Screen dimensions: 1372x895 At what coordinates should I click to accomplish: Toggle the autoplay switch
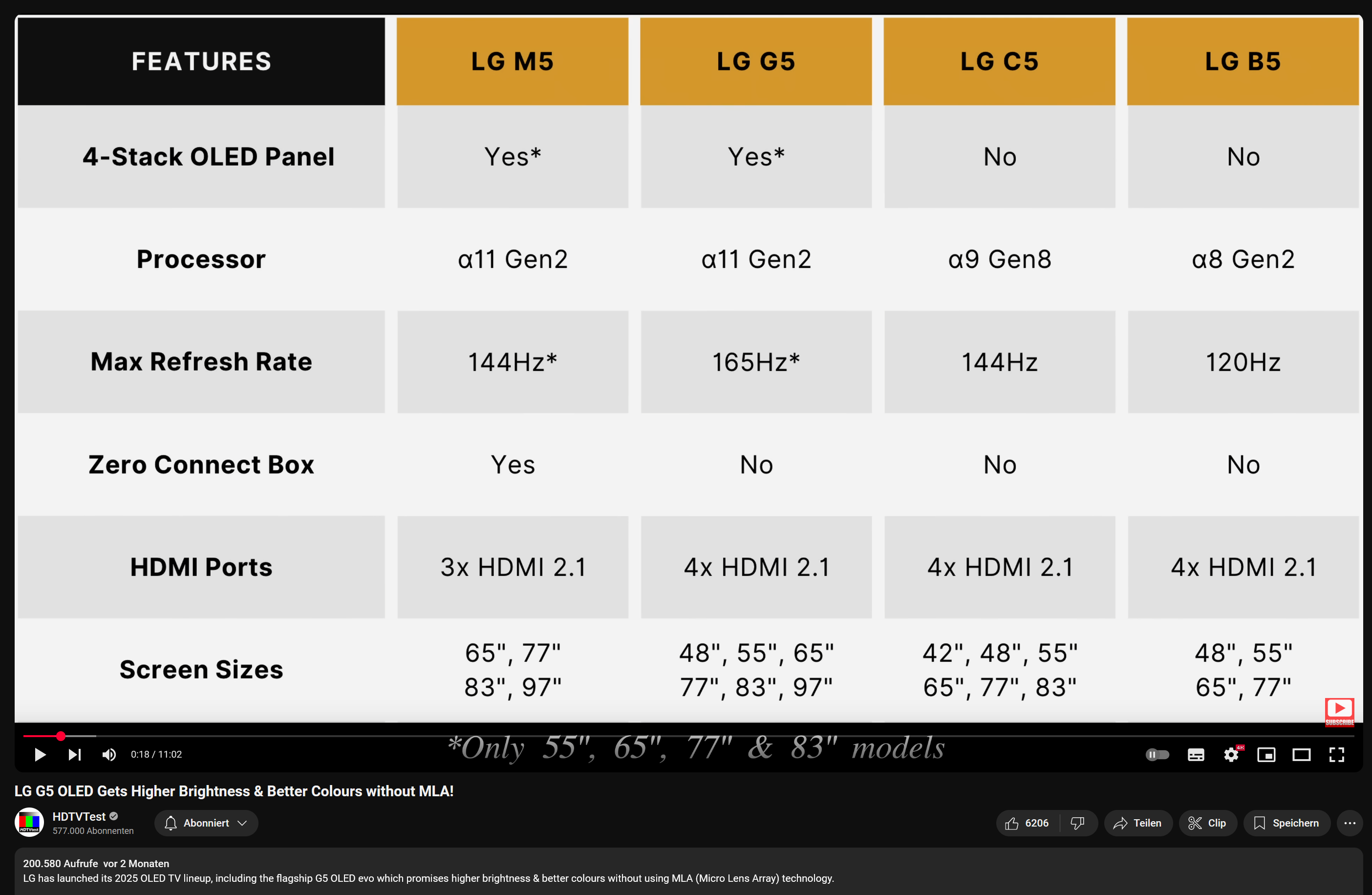(x=1157, y=754)
